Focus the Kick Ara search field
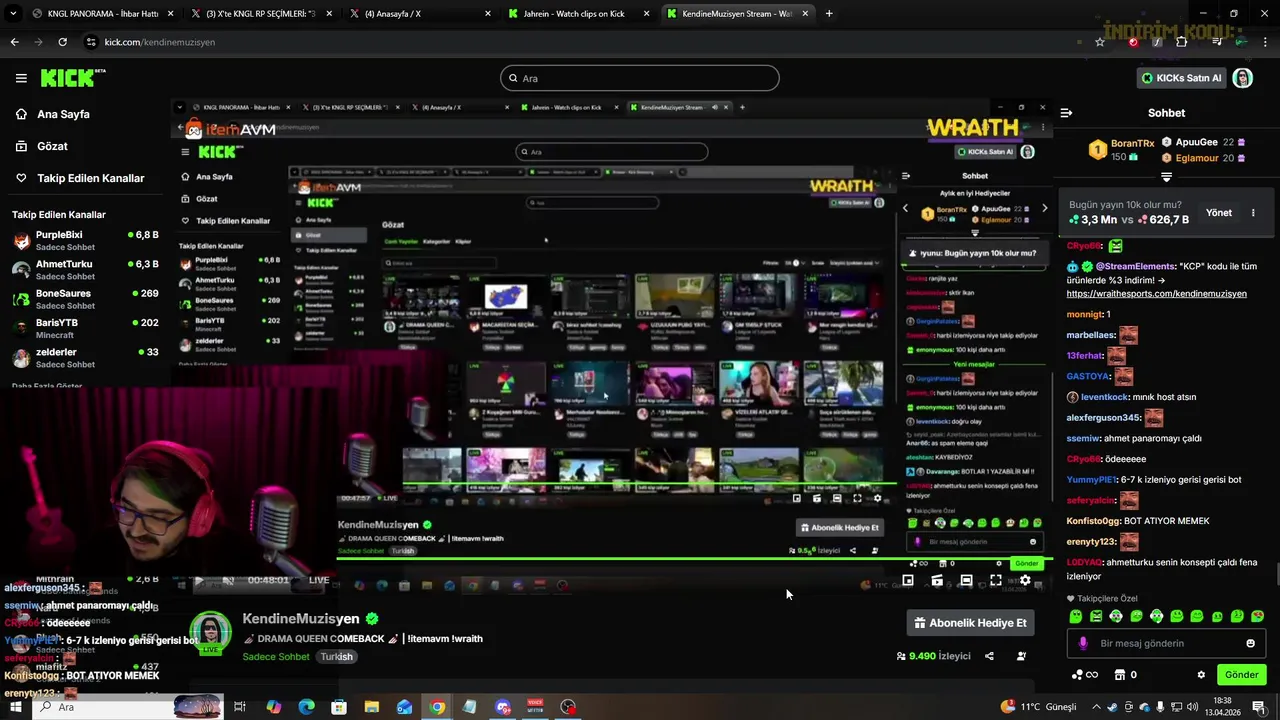1280x720 pixels. [640, 78]
